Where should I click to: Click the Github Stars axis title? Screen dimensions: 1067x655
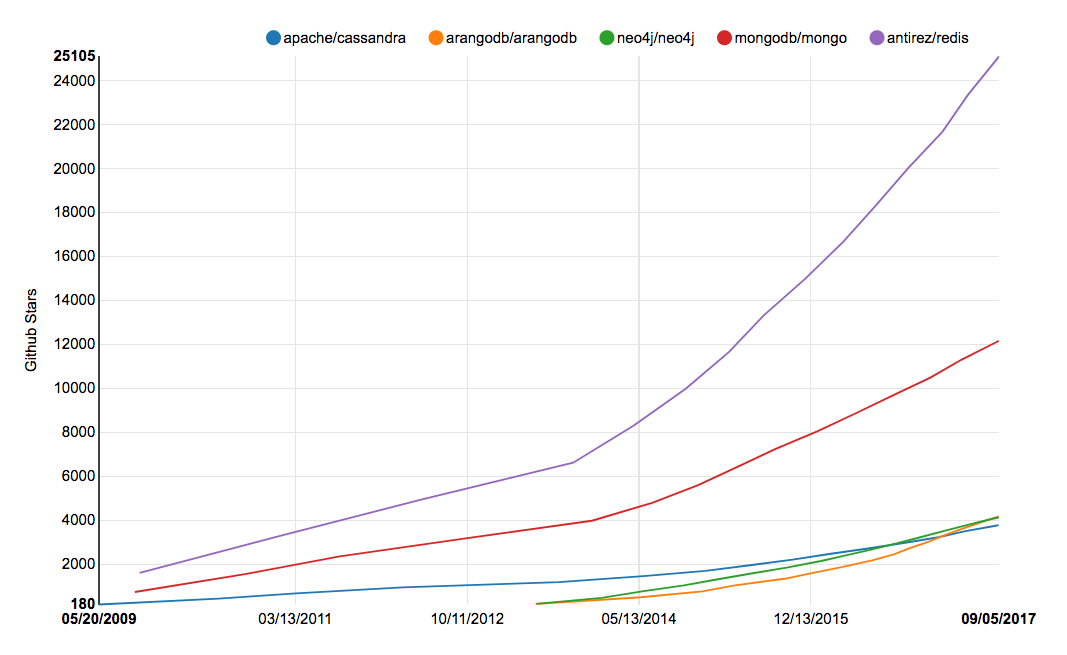point(32,330)
